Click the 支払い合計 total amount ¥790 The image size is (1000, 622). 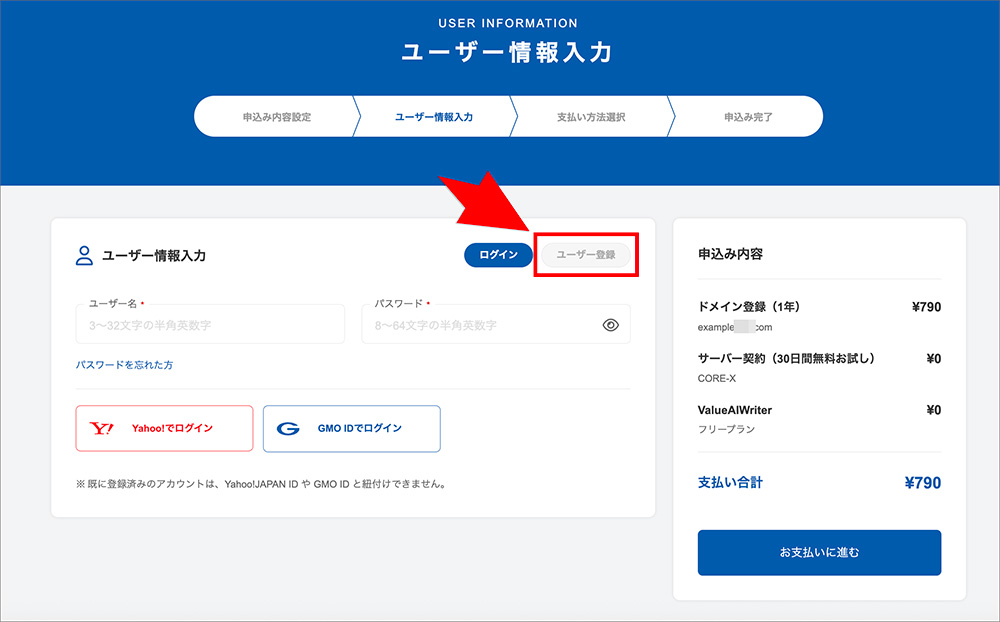tap(924, 482)
